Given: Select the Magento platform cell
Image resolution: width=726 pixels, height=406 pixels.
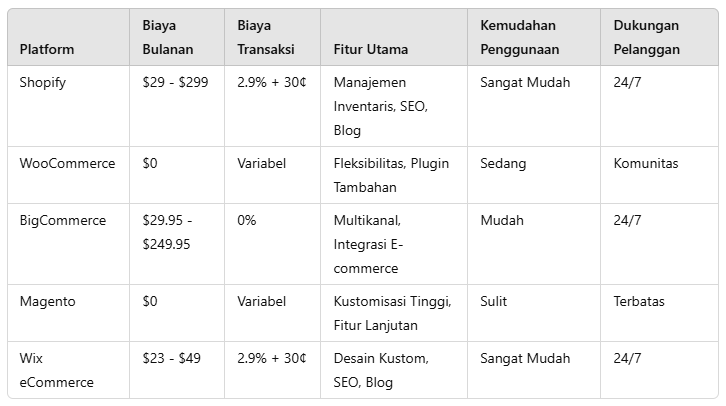Looking at the screenshot, I should (x=47, y=301).
